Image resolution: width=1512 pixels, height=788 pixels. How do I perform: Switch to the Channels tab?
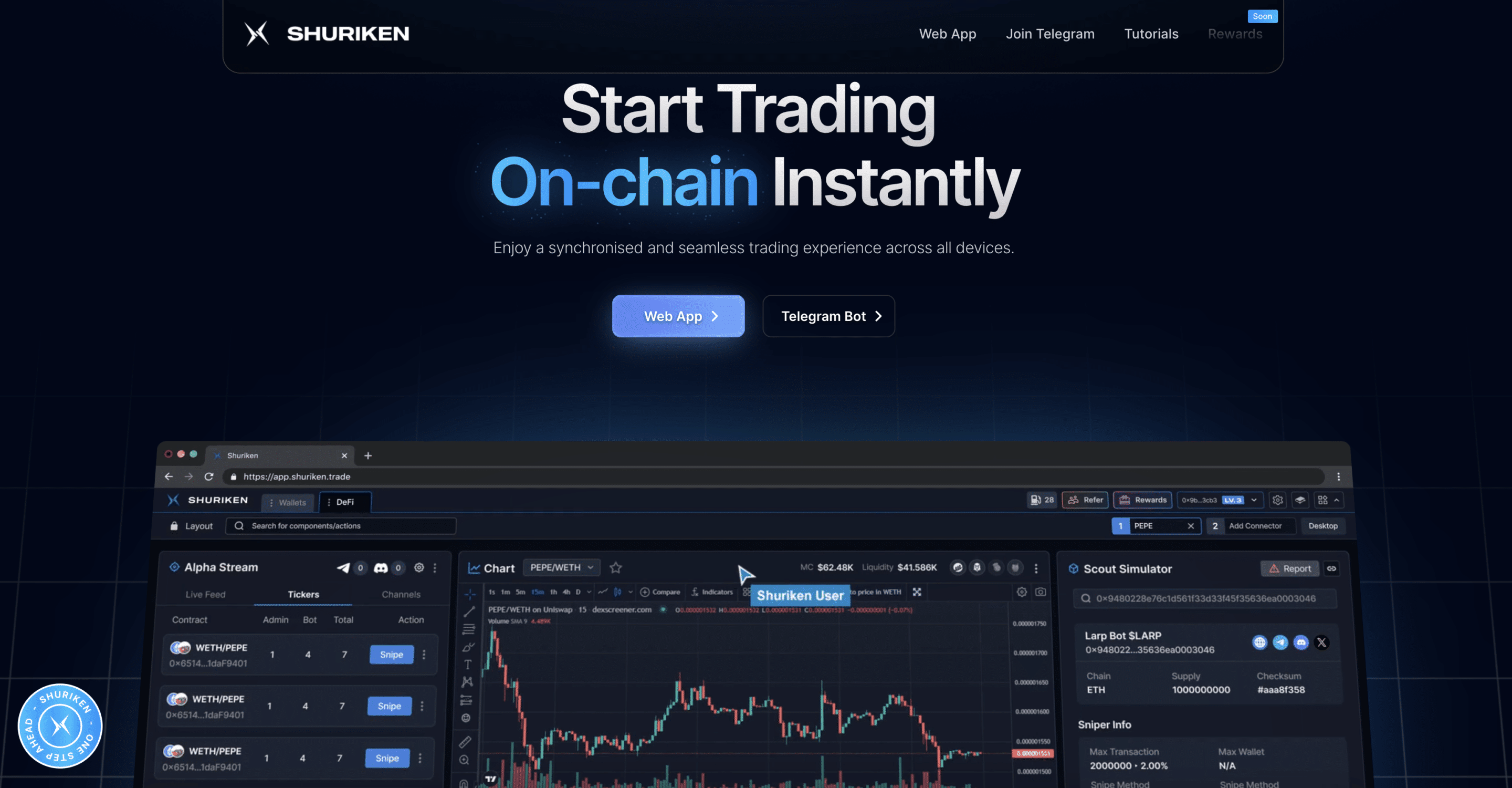pos(400,595)
